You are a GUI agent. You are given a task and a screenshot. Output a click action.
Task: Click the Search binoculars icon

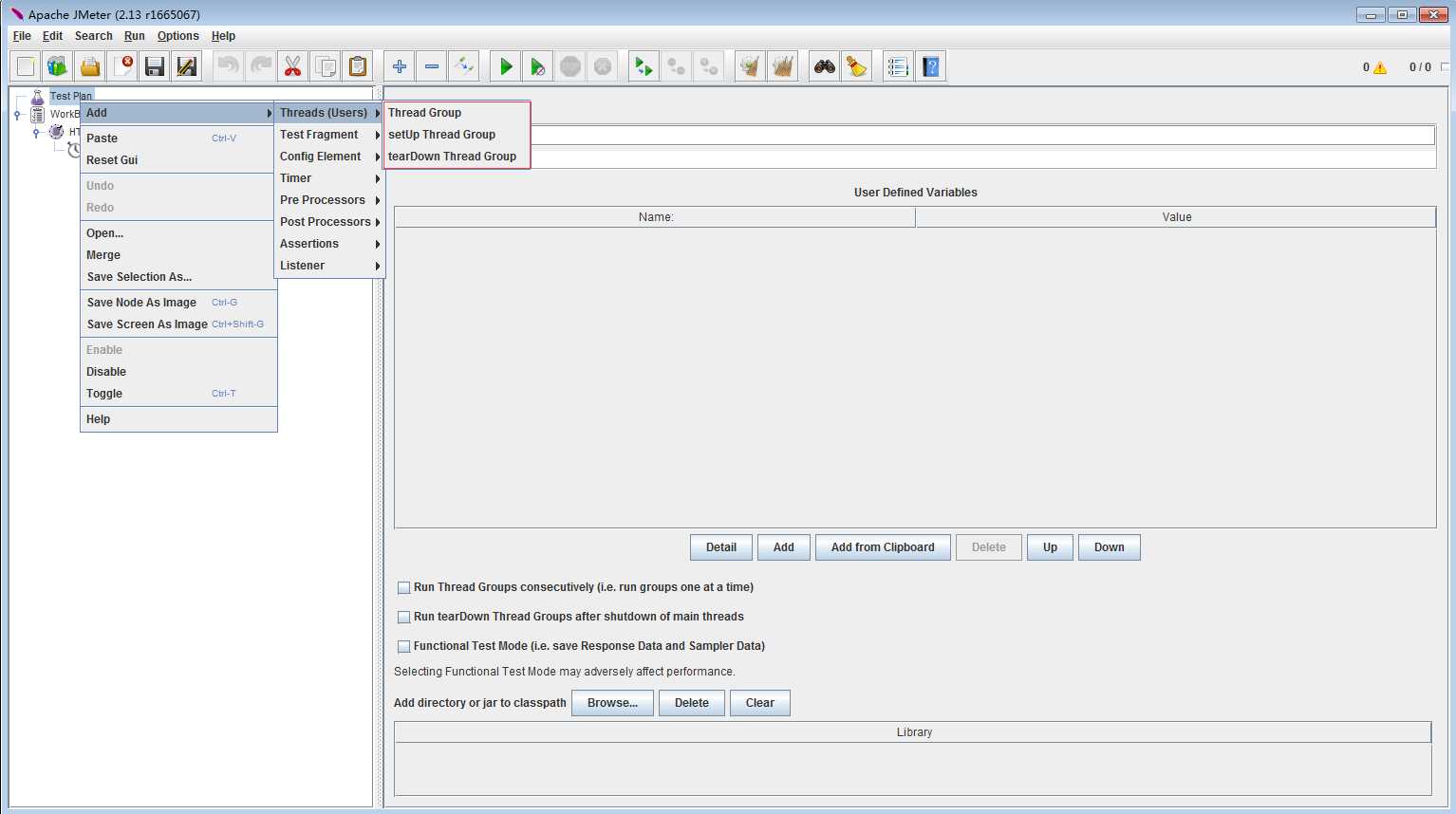825,66
